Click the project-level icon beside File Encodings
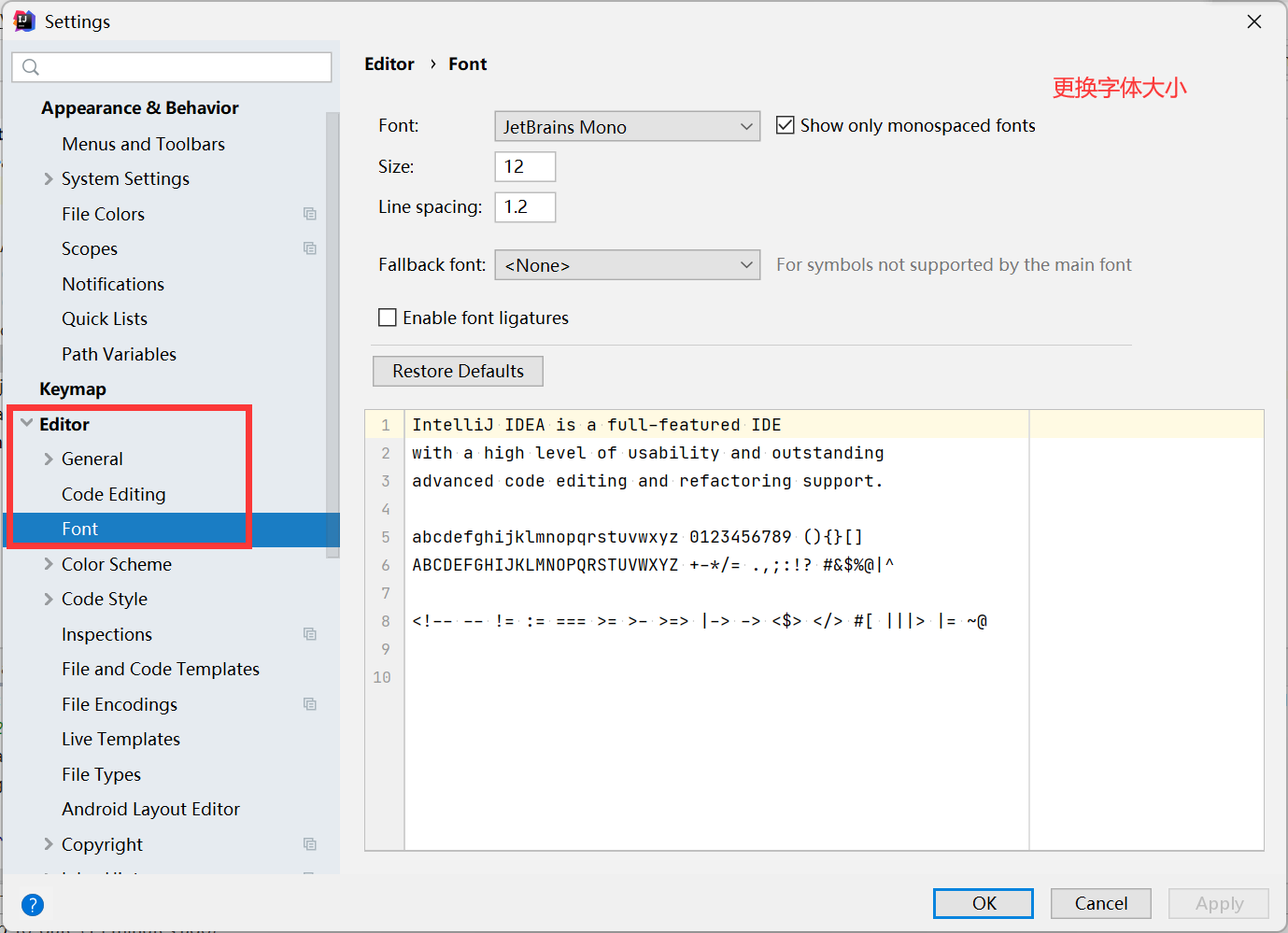 click(310, 704)
